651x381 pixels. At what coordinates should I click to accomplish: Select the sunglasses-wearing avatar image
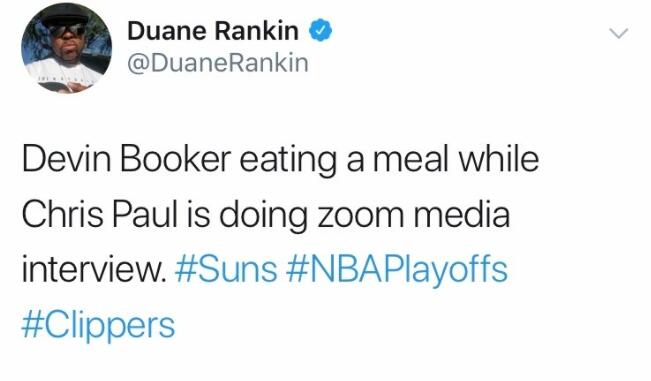tap(66, 48)
